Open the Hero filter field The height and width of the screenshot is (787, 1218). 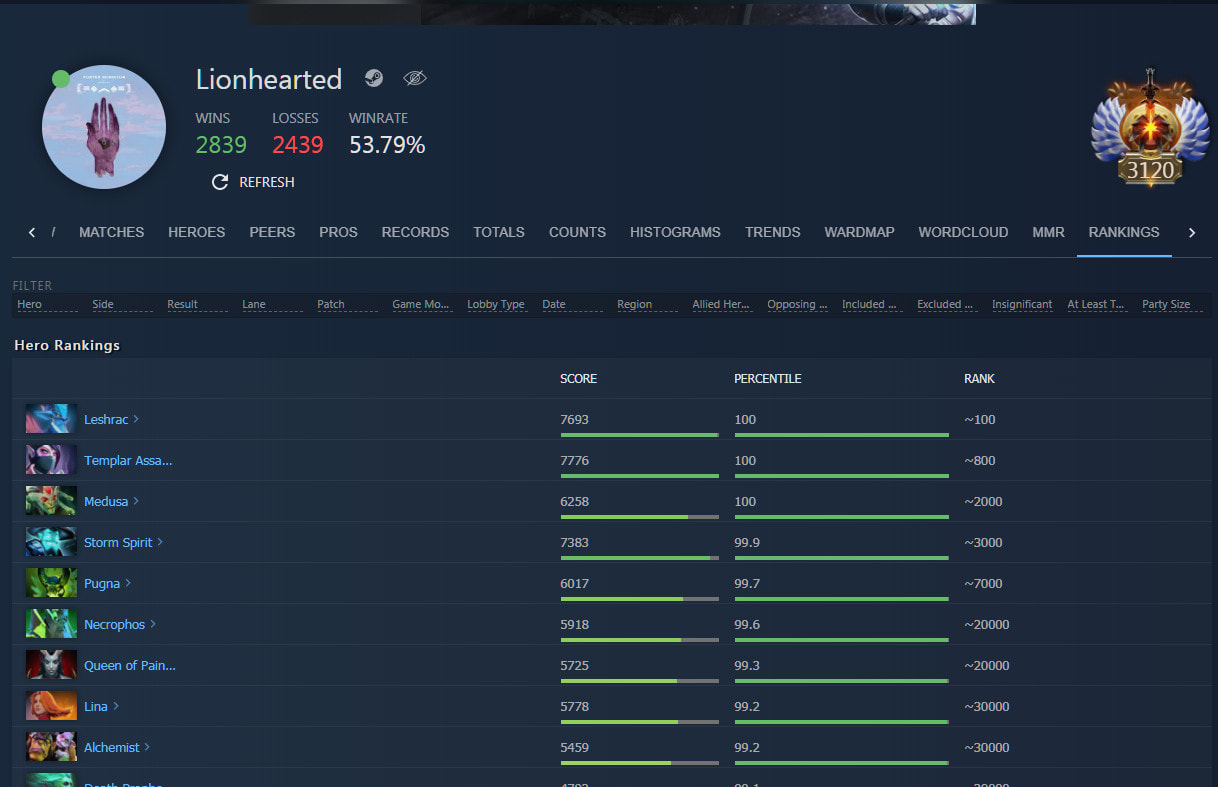(x=48, y=304)
